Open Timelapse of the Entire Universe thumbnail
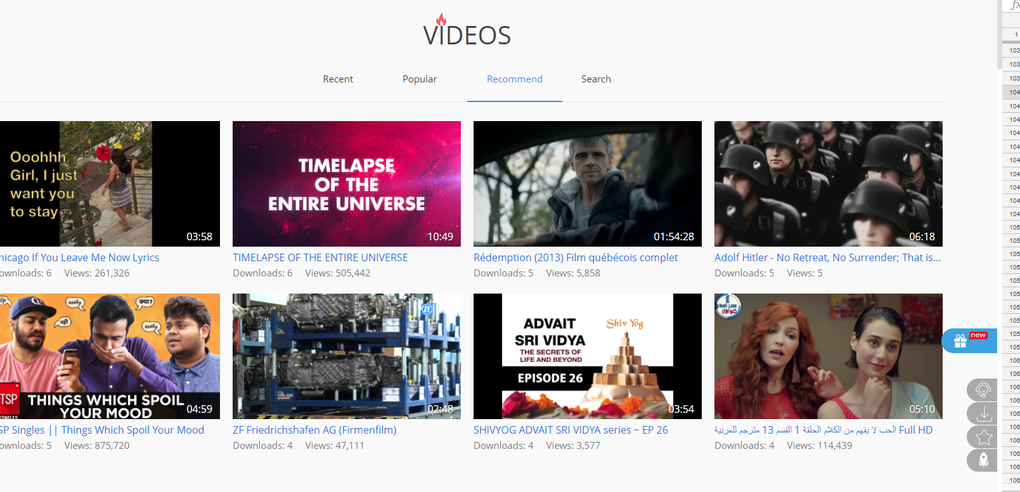The width and height of the screenshot is (1020, 492). tap(347, 184)
